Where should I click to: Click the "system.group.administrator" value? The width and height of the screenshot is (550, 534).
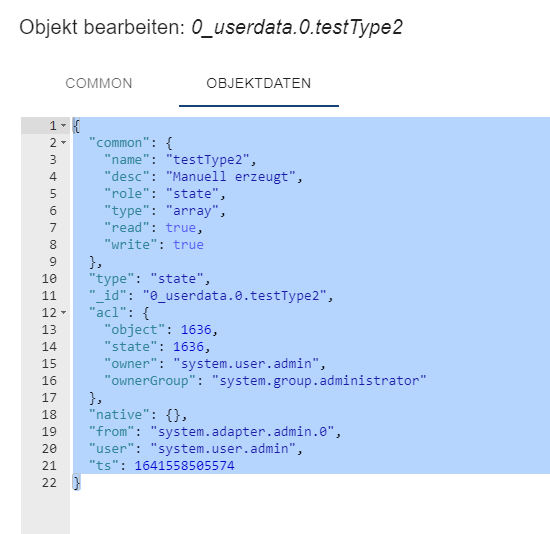pos(318,380)
